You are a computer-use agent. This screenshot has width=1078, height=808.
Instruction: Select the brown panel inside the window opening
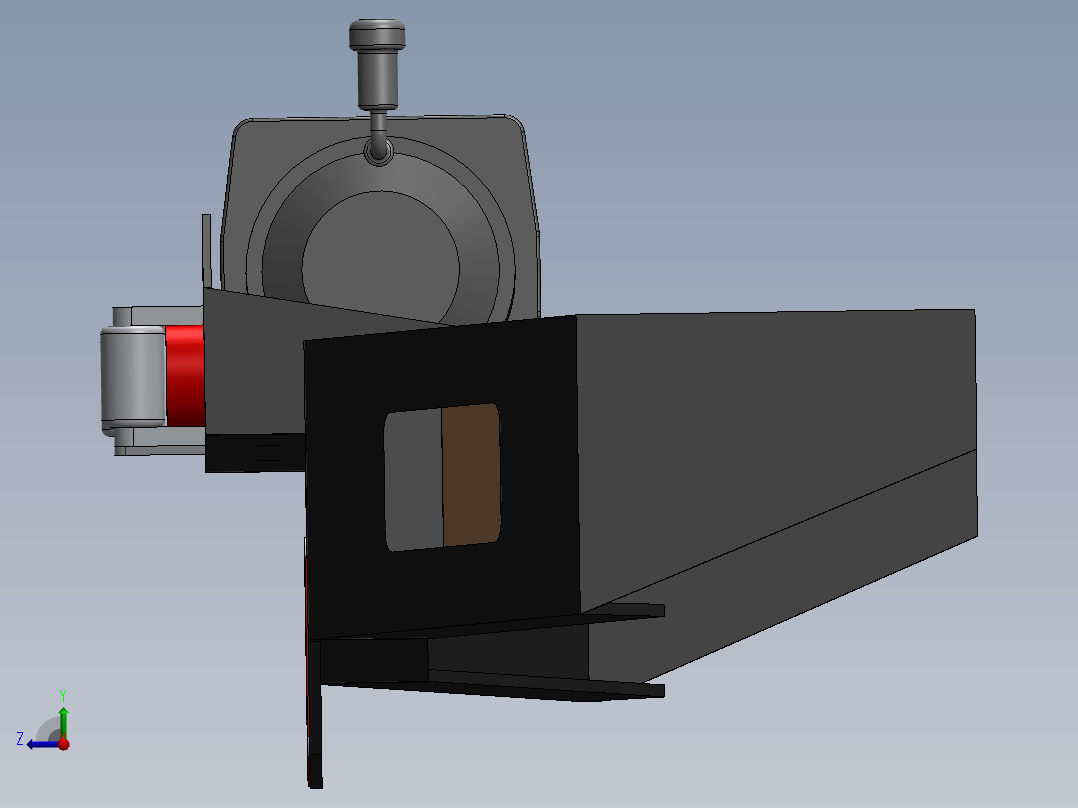(x=471, y=474)
